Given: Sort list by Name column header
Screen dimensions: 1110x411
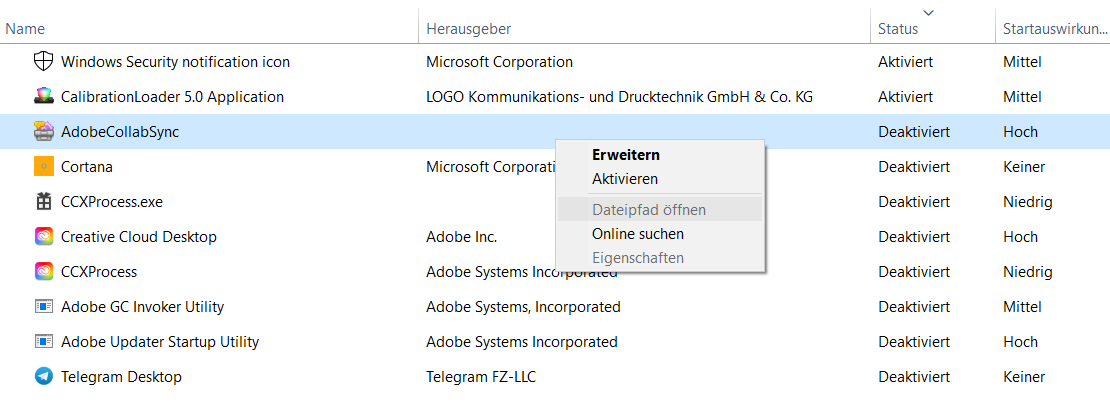Looking at the screenshot, I should pos(25,29).
